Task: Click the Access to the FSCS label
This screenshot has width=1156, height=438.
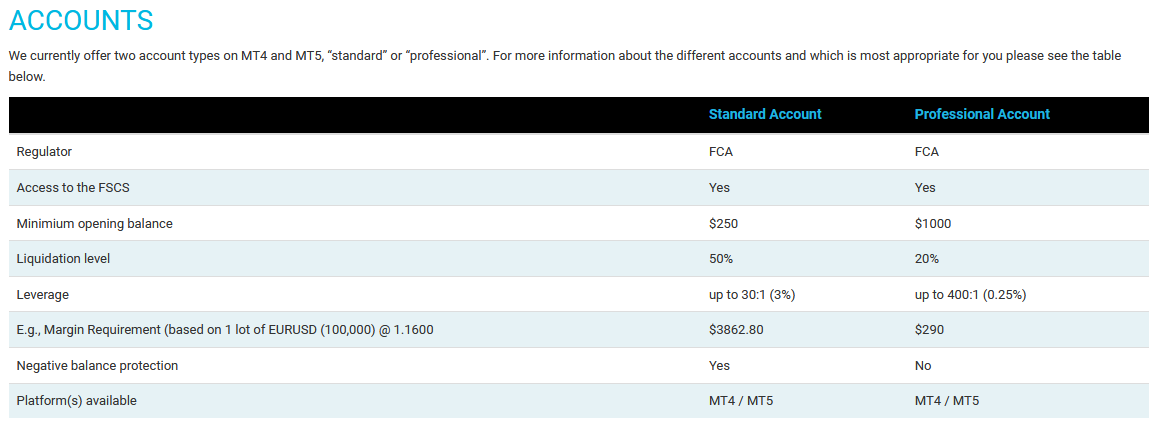Action: 73,187
